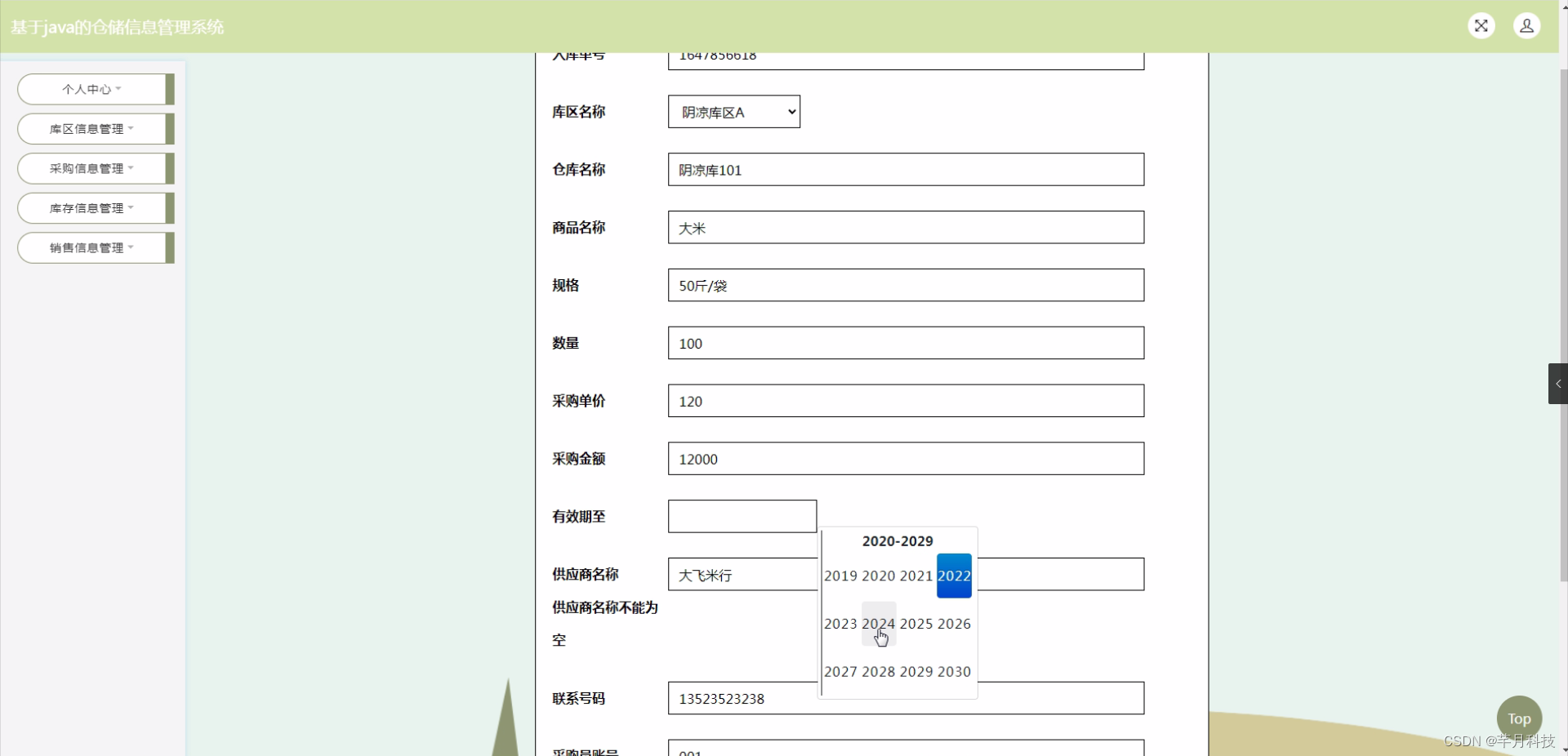Click the fullscreen expand icon in the header
Screen dimensions: 1568x756
[x=1481, y=25]
